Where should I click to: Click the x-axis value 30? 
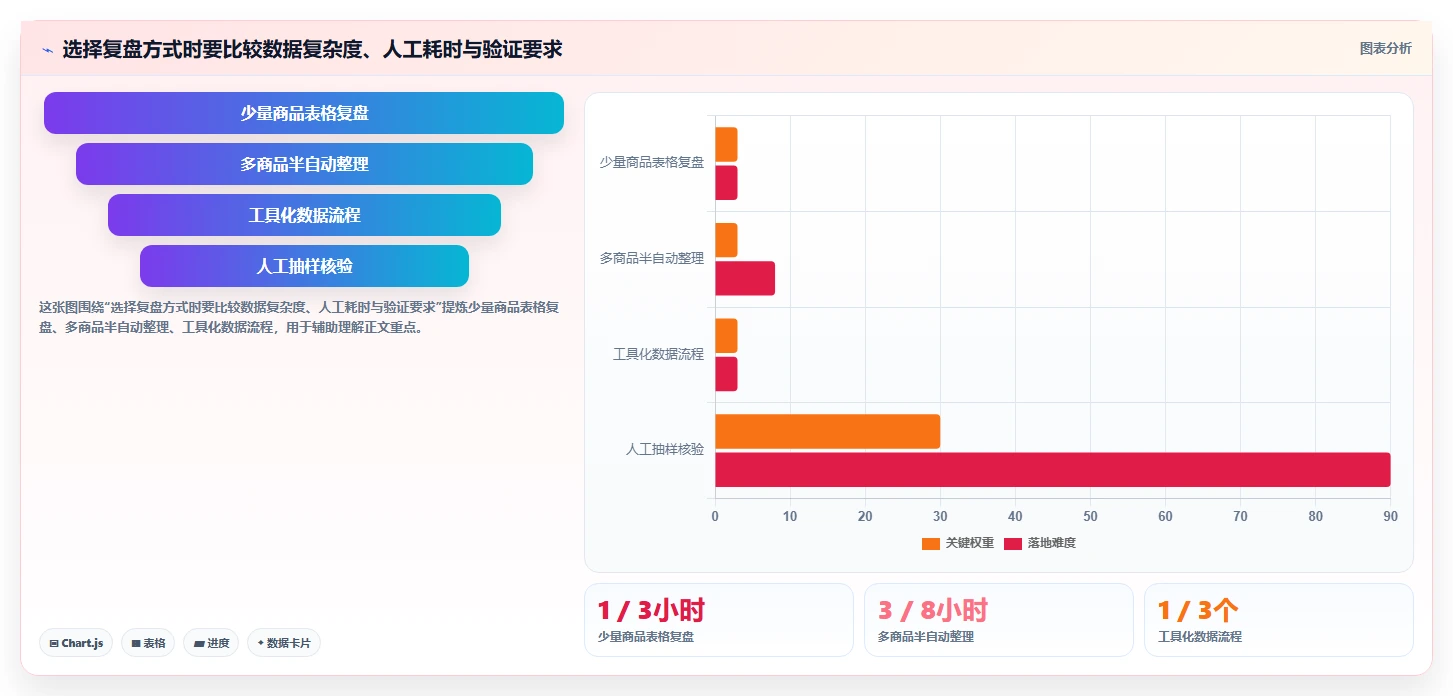[x=940, y=516]
